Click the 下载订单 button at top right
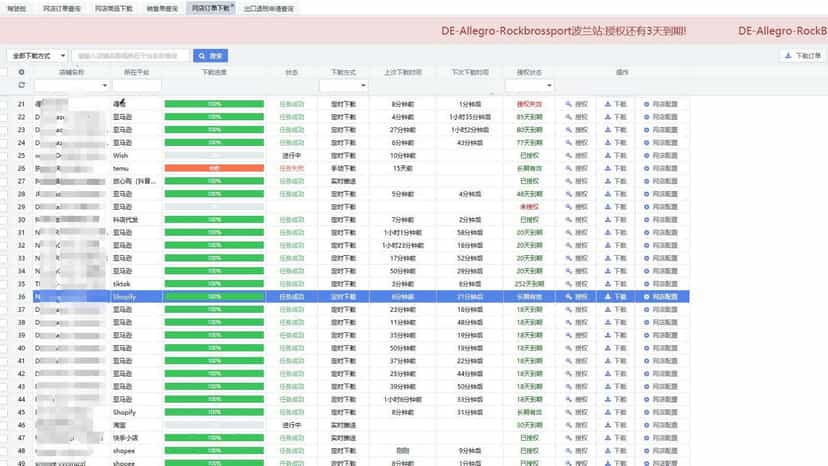Image resolution: width=828 pixels, height=466 pixels. pos(803,55)
